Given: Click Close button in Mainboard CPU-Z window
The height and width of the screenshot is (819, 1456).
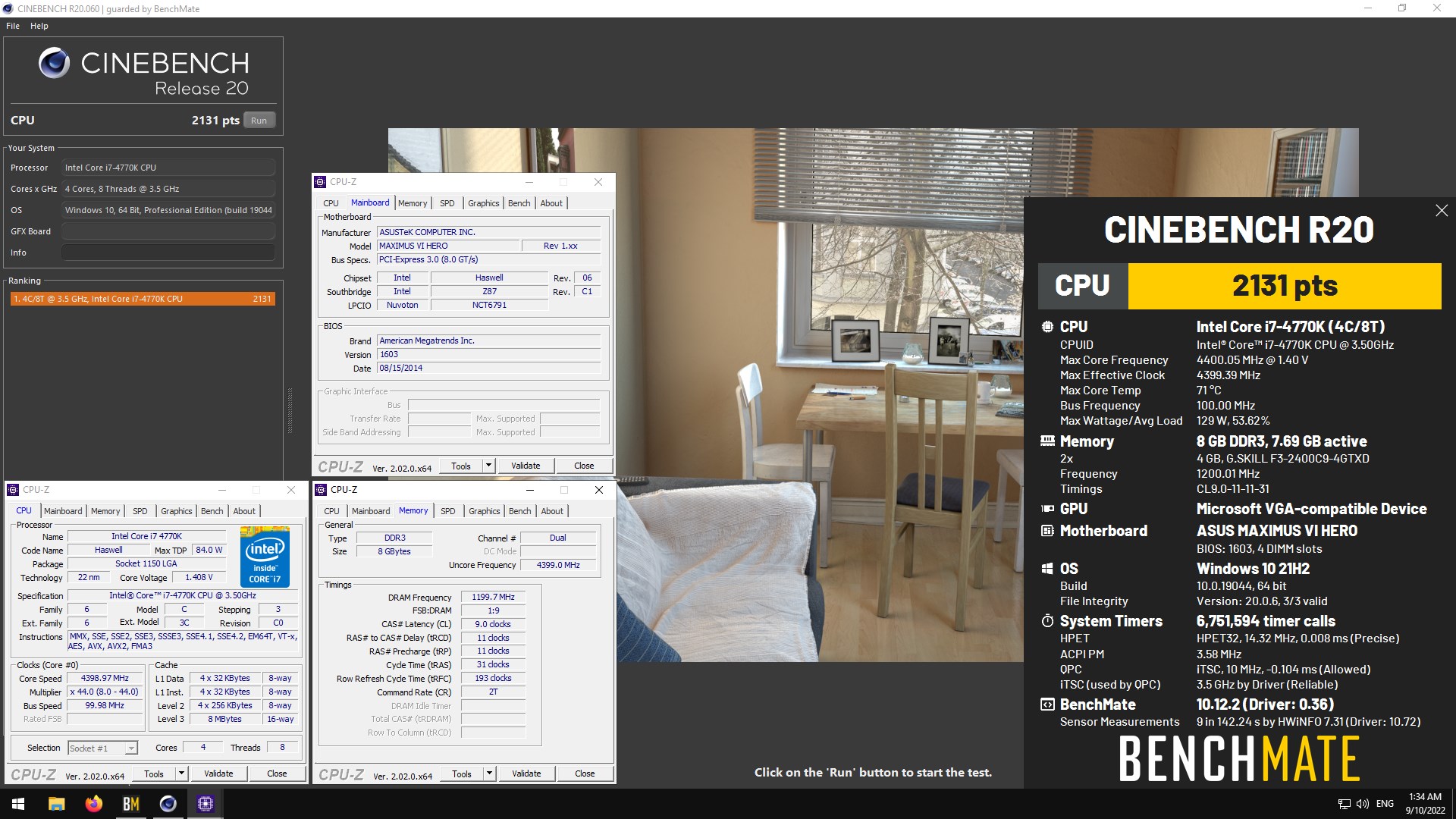Looking at the screenshot, I should coord(584,466).
